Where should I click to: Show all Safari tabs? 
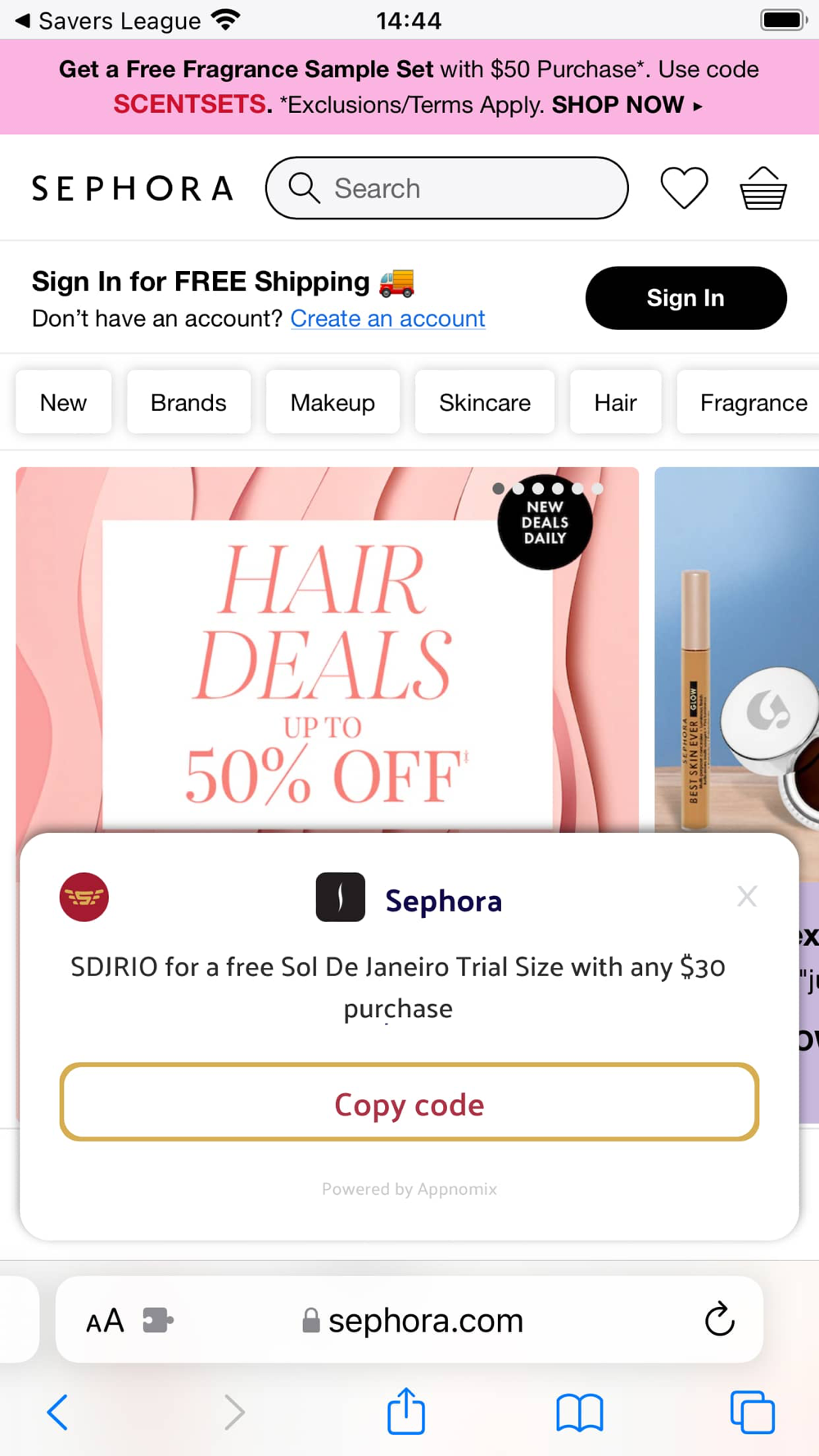click(752, 1413)
